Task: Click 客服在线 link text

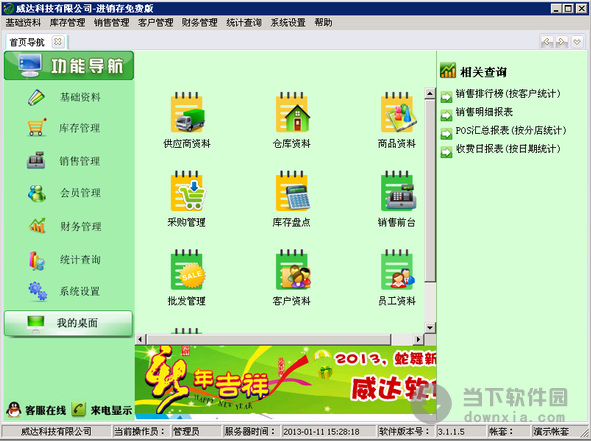Action: (45, 410)
